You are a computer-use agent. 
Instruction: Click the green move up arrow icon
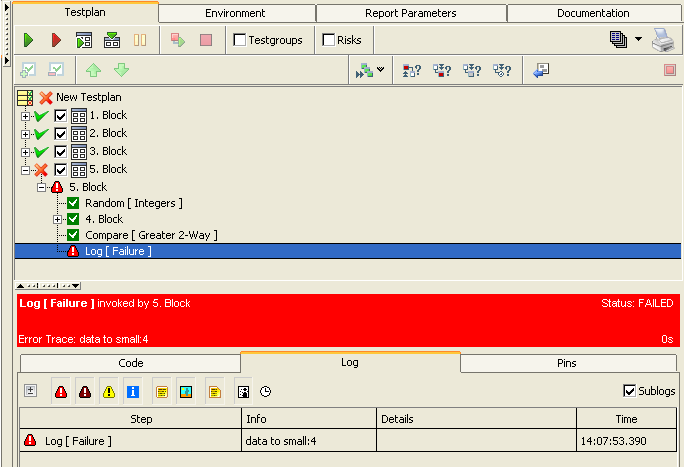click(93, 70)
